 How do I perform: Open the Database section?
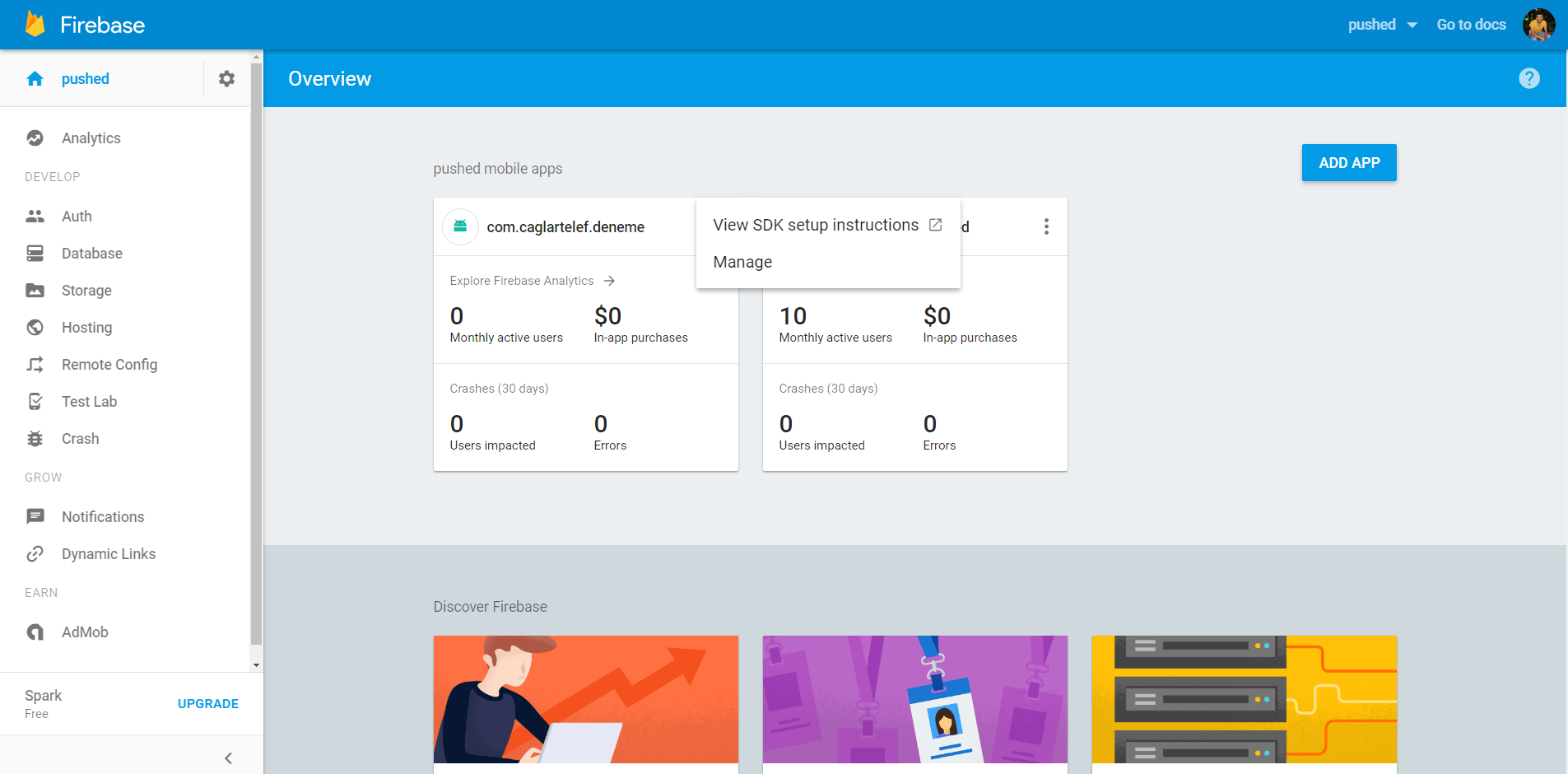click(x=92, y=254)
